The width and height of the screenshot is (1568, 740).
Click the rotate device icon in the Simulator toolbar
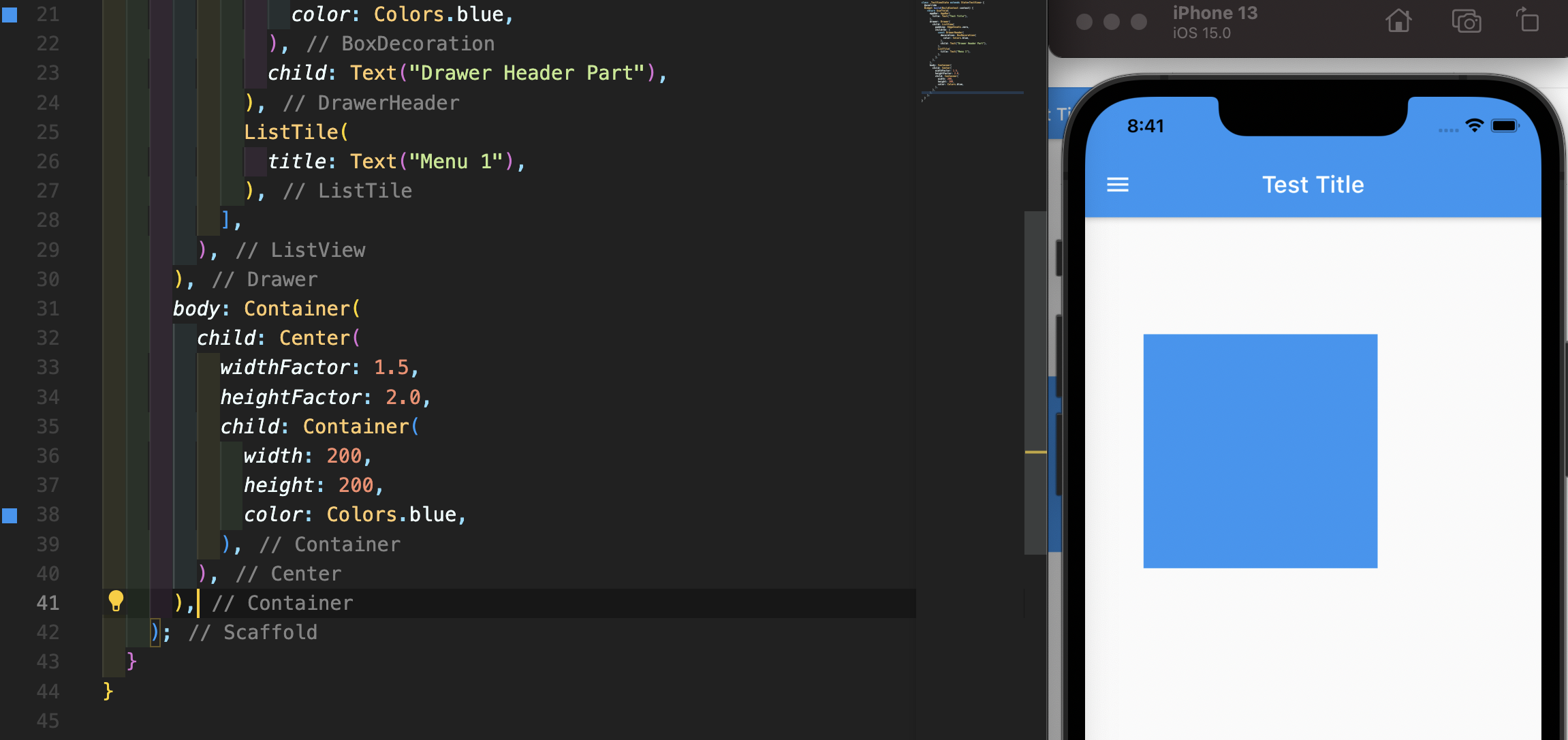click(1527, 20)
